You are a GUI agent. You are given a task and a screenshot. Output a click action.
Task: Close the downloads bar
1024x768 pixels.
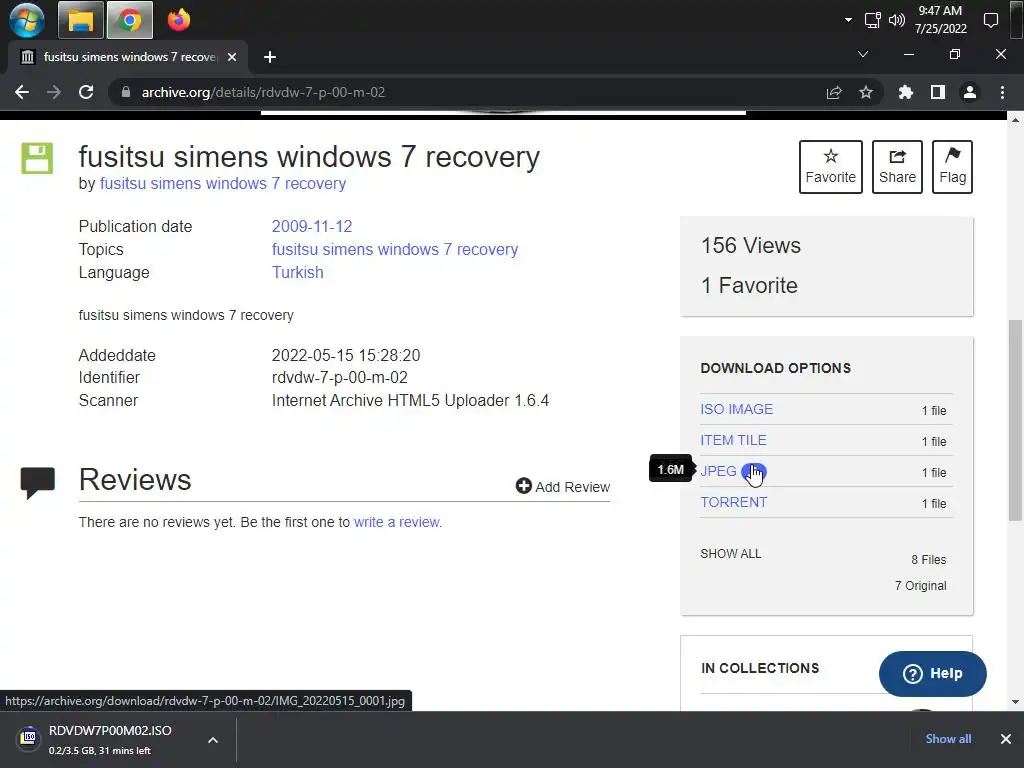pyautogui.click(x=1006, y=739)
